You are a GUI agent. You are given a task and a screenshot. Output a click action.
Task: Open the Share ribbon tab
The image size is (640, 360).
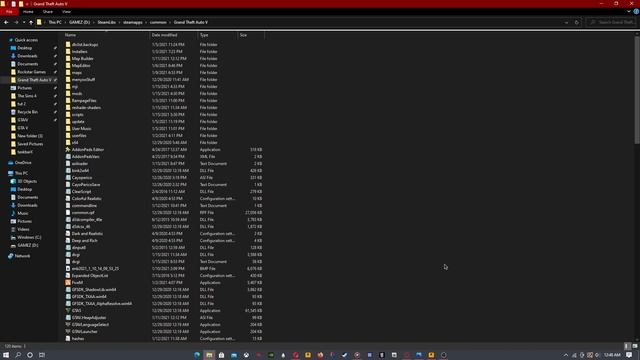pos(48,12)
